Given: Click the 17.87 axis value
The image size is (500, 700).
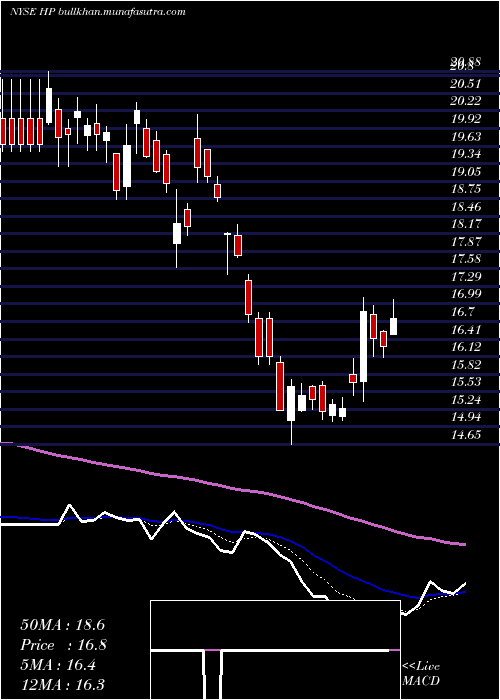Looking at the screenshot, I should 466,242.
